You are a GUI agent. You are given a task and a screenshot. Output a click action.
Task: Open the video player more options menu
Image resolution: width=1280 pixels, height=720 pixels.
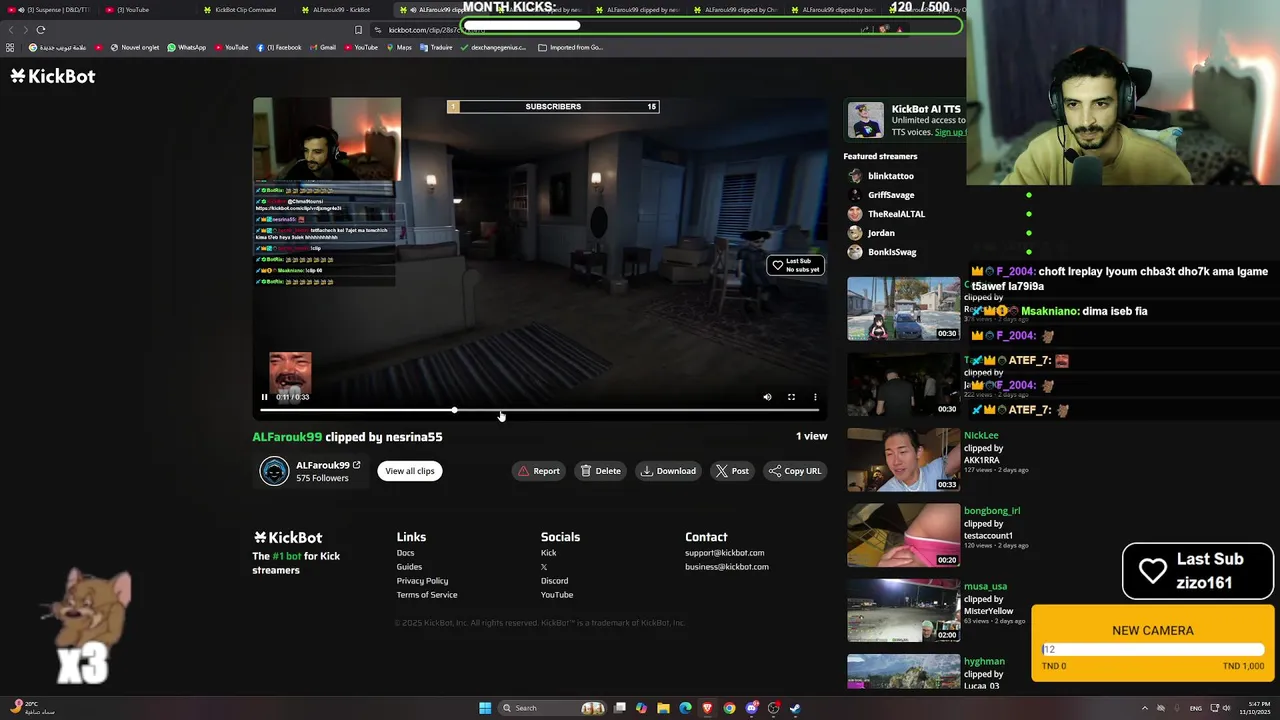pyautogui.click(x=815, y=397)
